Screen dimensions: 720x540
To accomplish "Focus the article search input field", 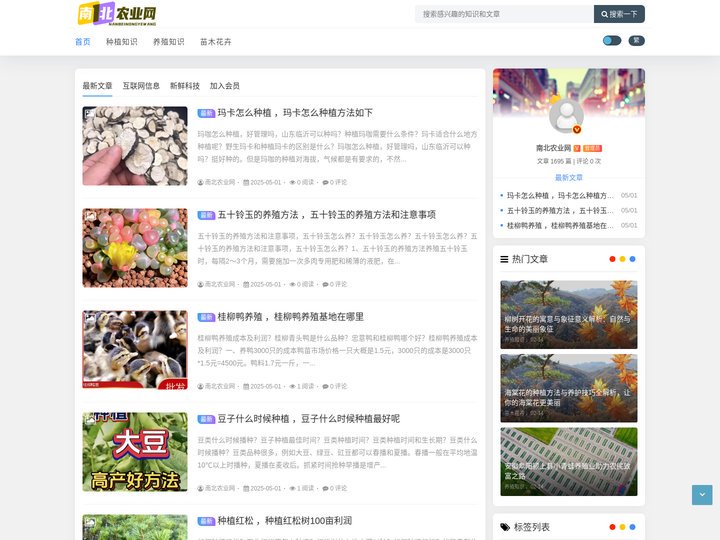I will (504, 14).
